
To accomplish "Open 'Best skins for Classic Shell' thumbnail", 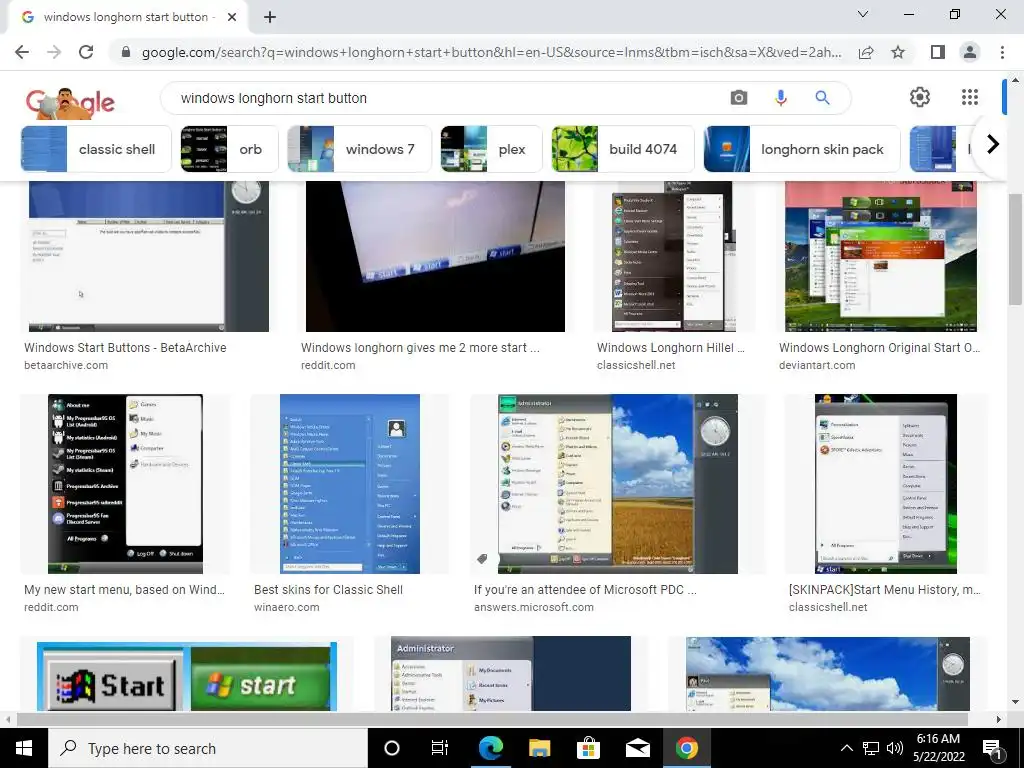I will (350, 484).
